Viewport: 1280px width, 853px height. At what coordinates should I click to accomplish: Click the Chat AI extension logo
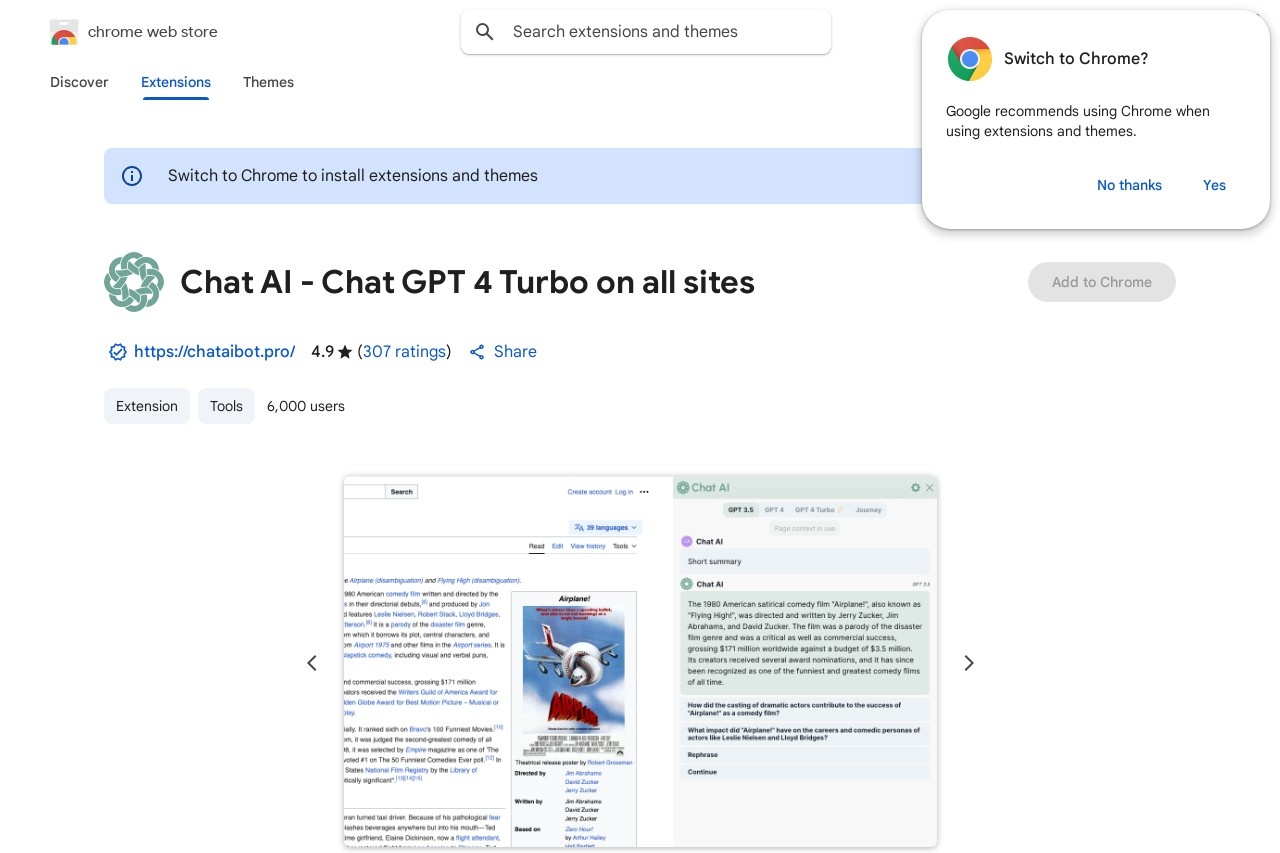(134, 282)
